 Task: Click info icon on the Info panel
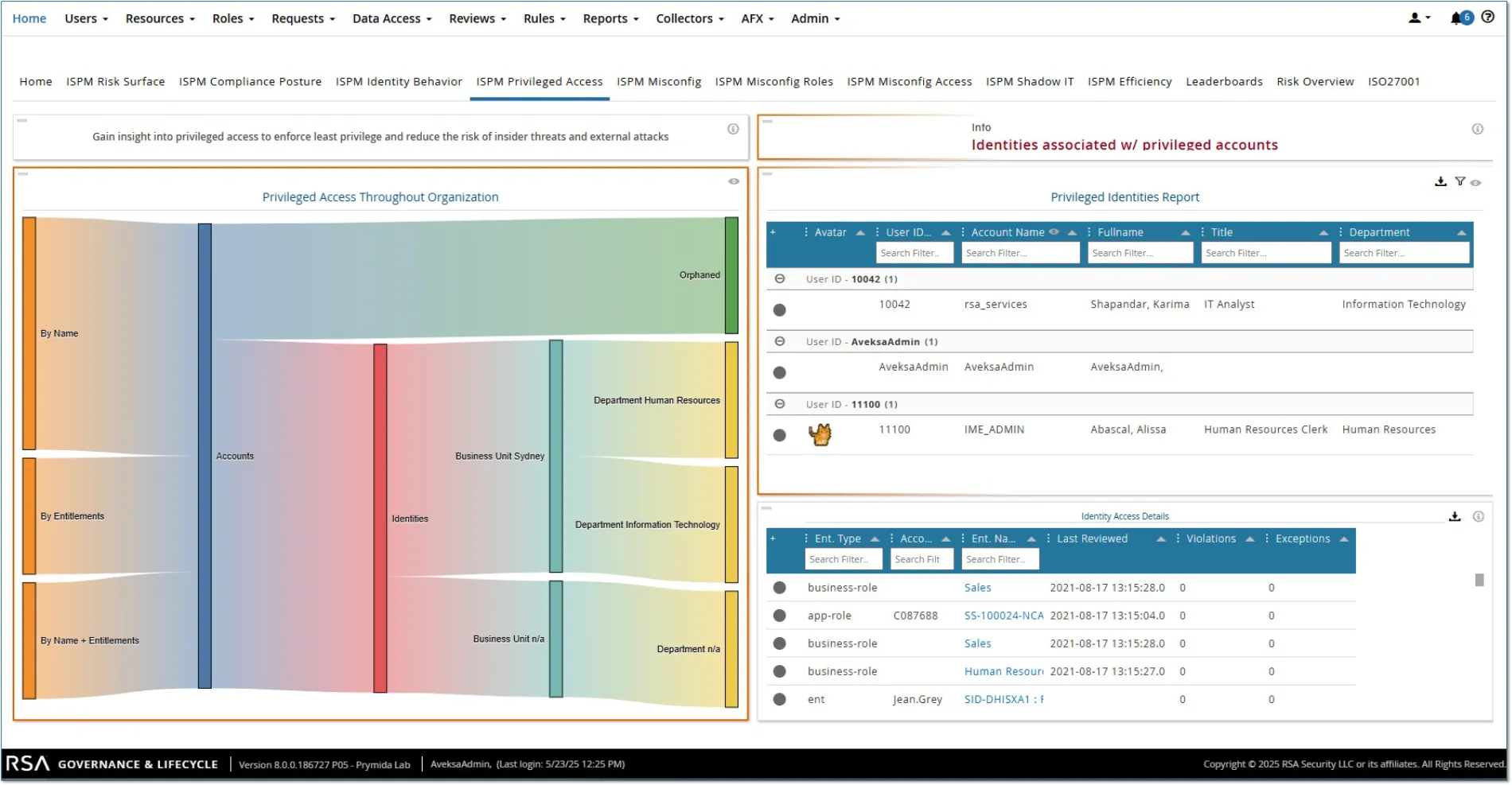pos(1477,129)
